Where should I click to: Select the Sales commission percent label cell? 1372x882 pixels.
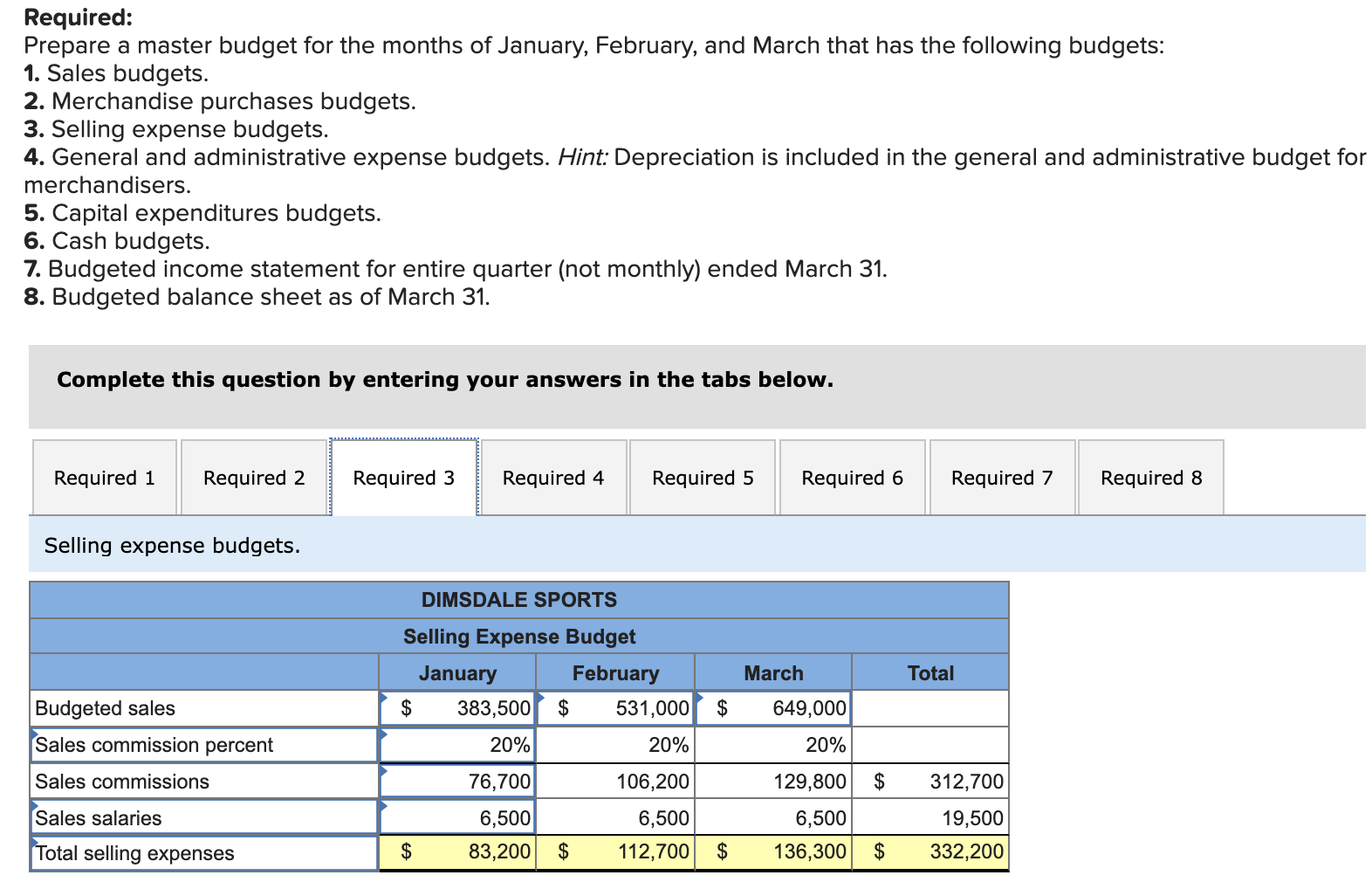click(x=204, y=745)
